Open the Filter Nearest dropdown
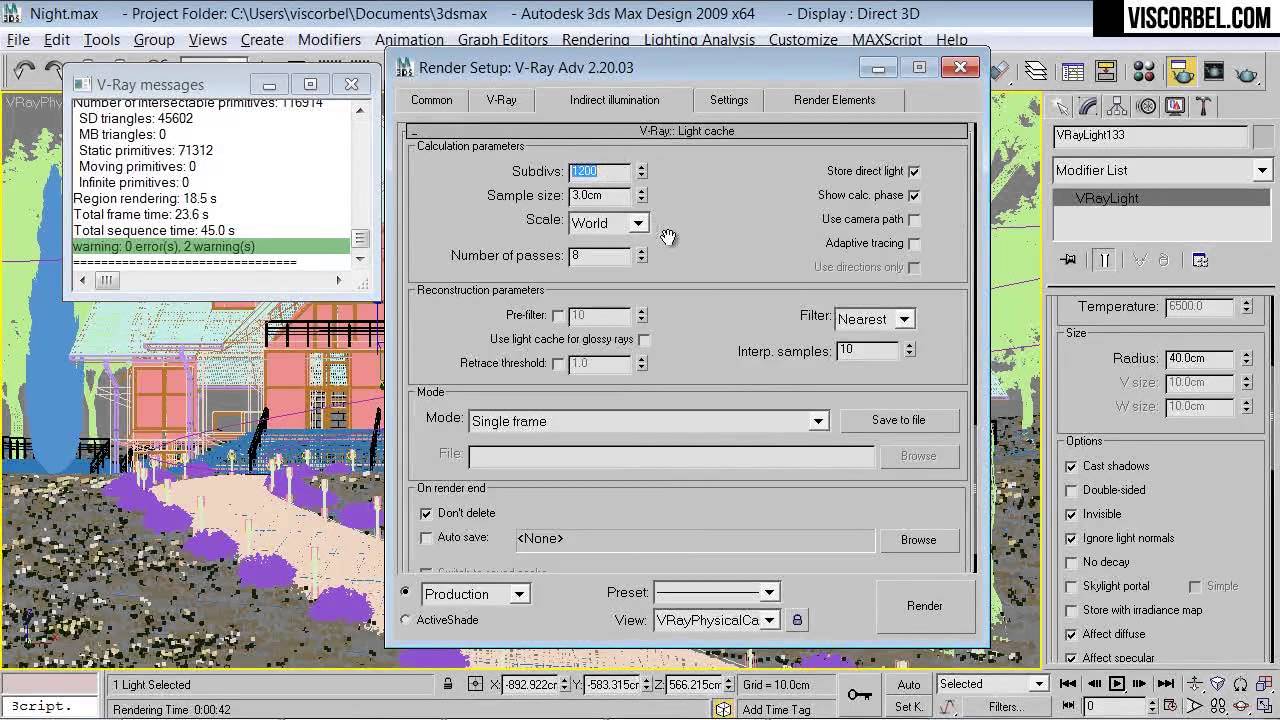Image resolution: width=1280 pixels, height=720 pixels. pyautogui.click(x=874, y=319)
